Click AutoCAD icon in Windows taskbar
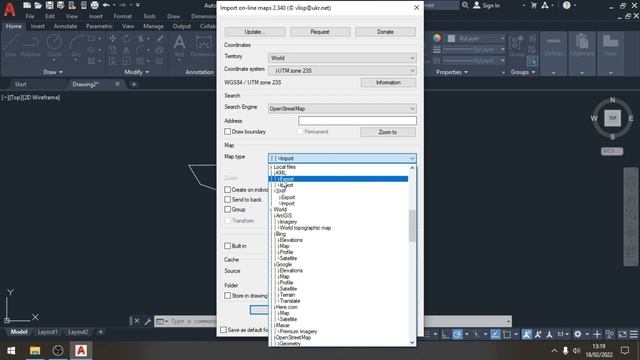 (81, 350)
